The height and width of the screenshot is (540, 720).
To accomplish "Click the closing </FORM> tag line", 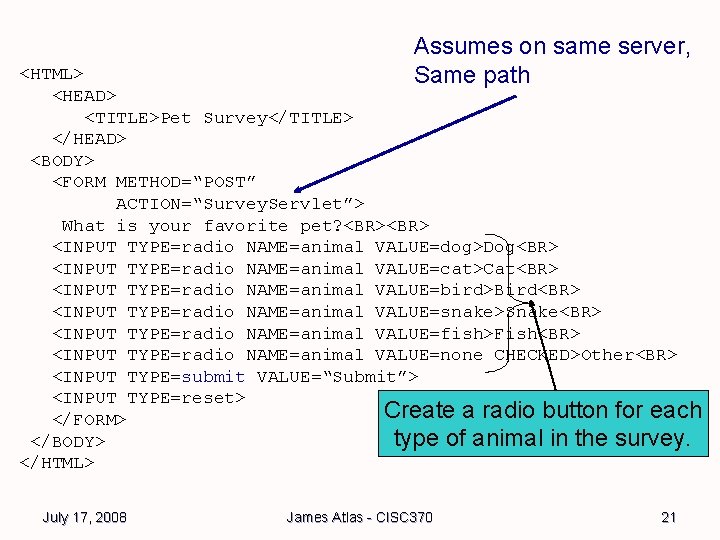I will [x=89, y=420].
